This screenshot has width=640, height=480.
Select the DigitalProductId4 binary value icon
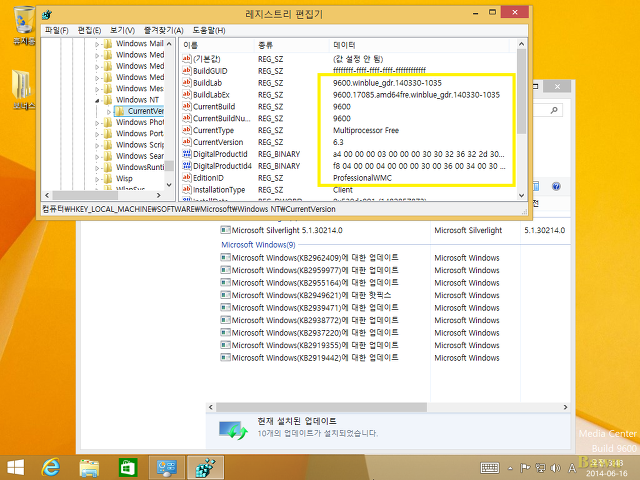[187, 166]
